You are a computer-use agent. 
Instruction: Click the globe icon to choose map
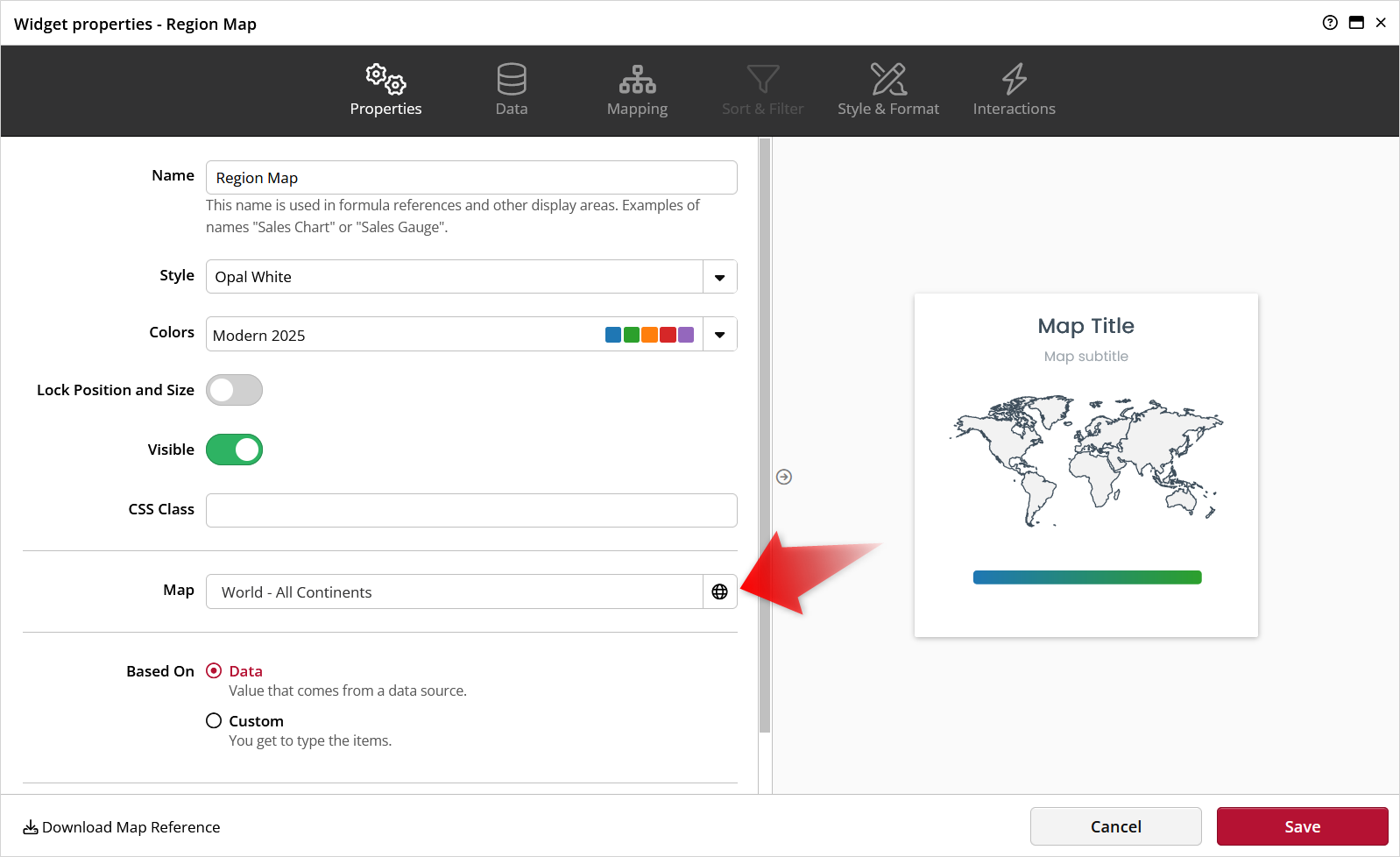click(720, 591)
